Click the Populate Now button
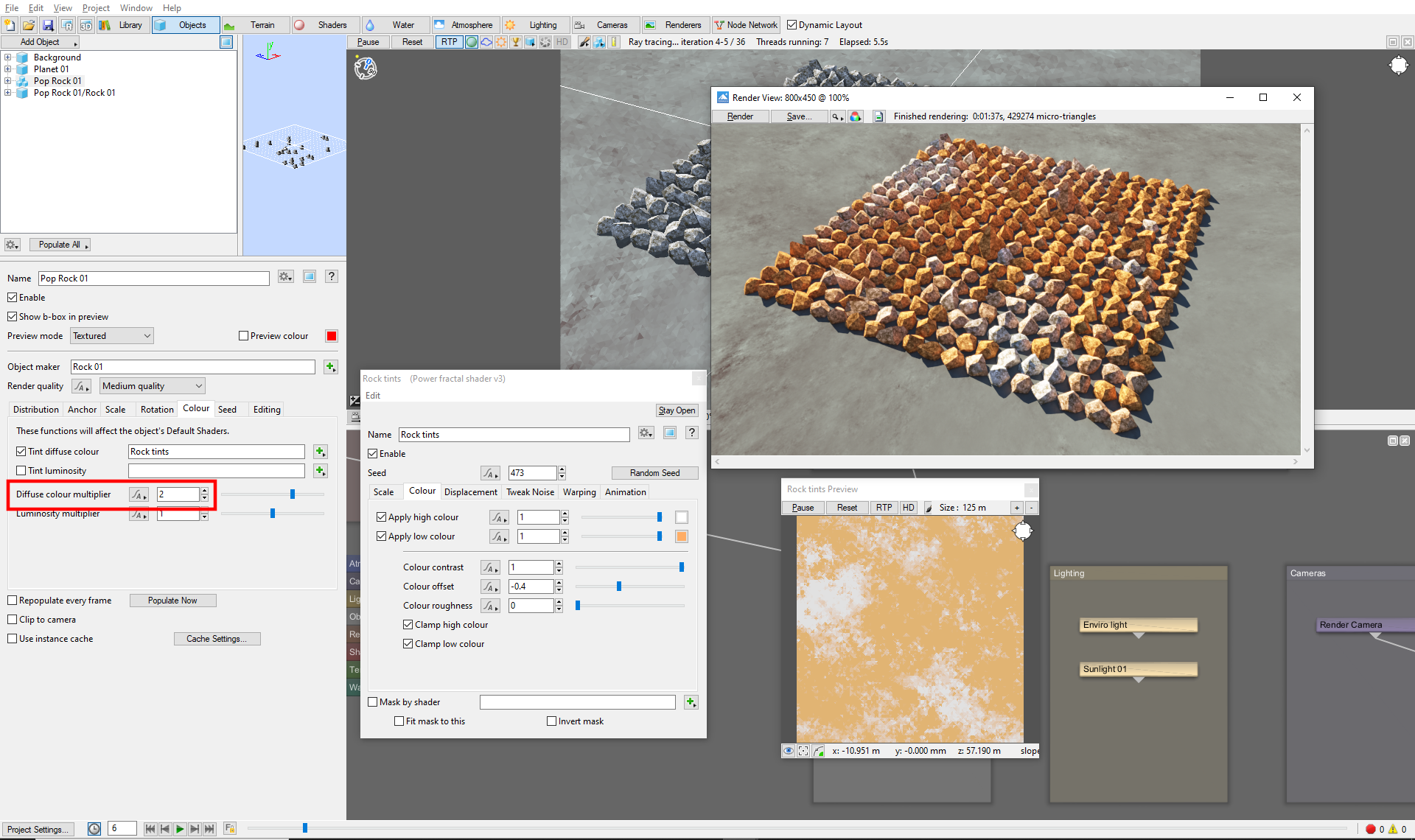The image size is (1415, 840). (x=172, y=601)
